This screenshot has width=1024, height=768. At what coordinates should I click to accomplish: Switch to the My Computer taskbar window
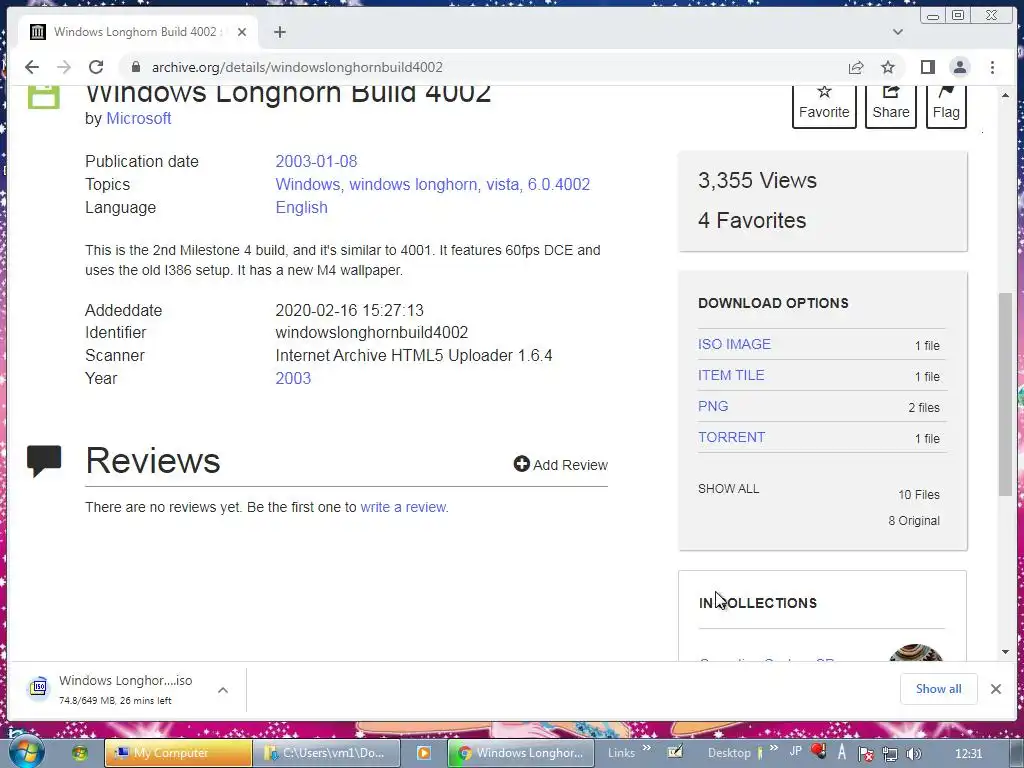178,753
